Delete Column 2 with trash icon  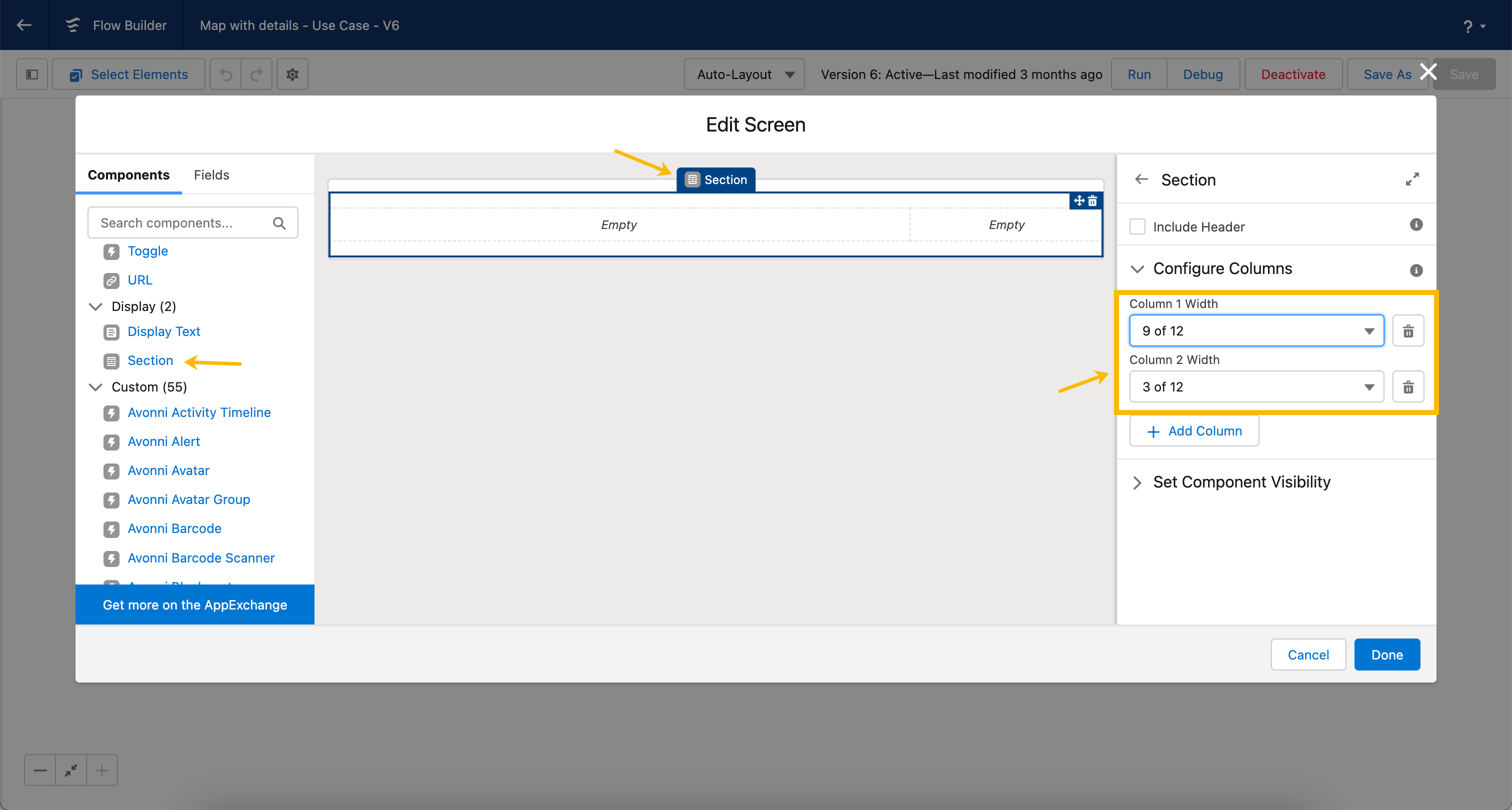(x=1407, y=387)
